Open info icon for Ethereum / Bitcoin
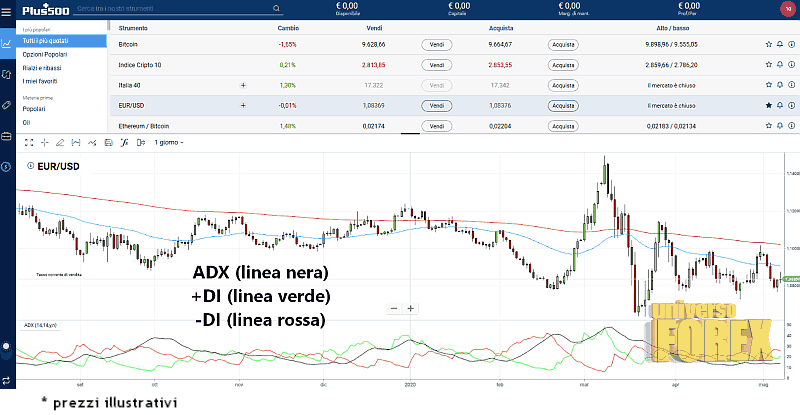800x415 pixels. (791, 126)
